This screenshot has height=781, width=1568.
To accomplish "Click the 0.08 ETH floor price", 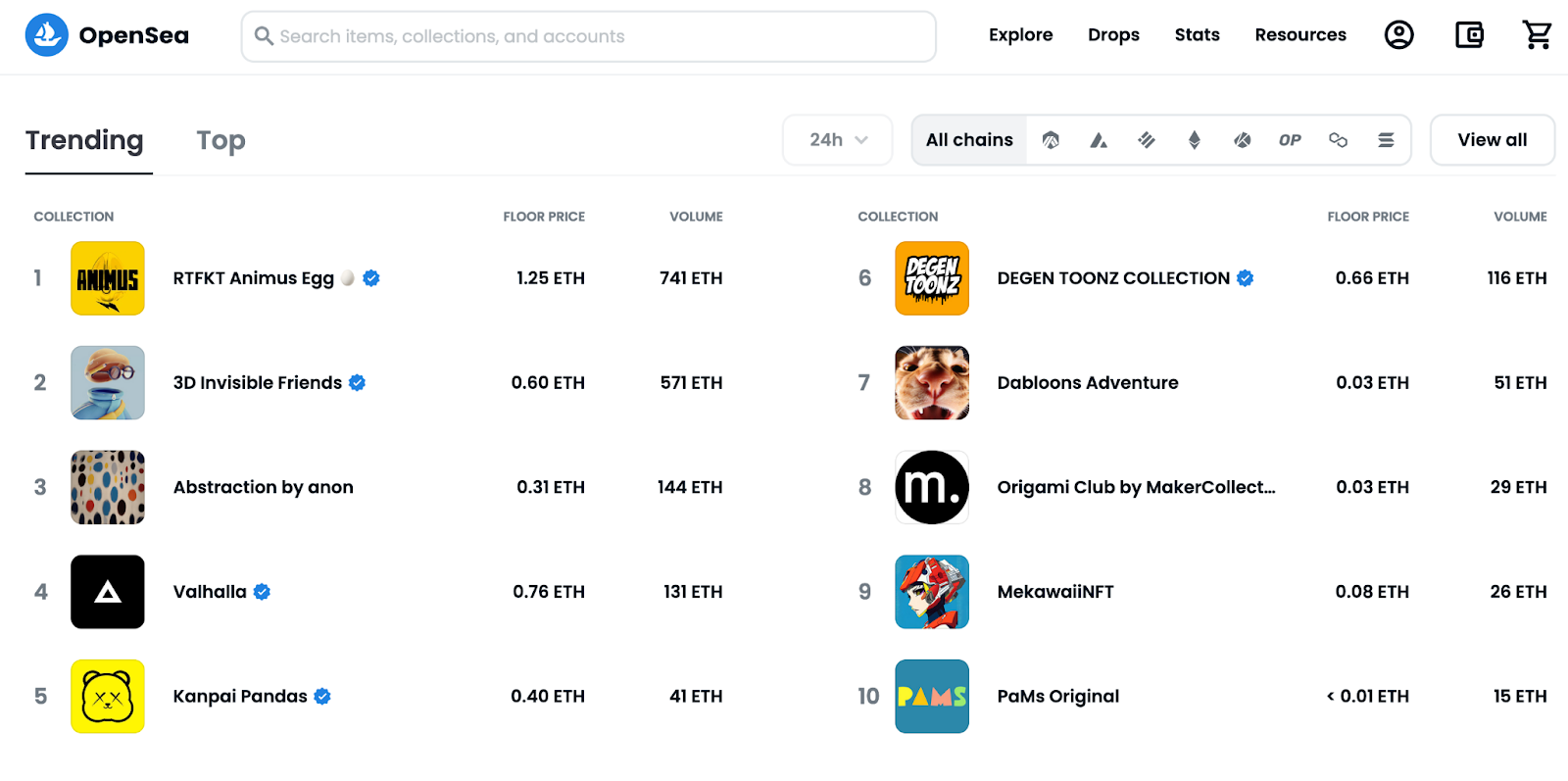I will point(1372,592).
